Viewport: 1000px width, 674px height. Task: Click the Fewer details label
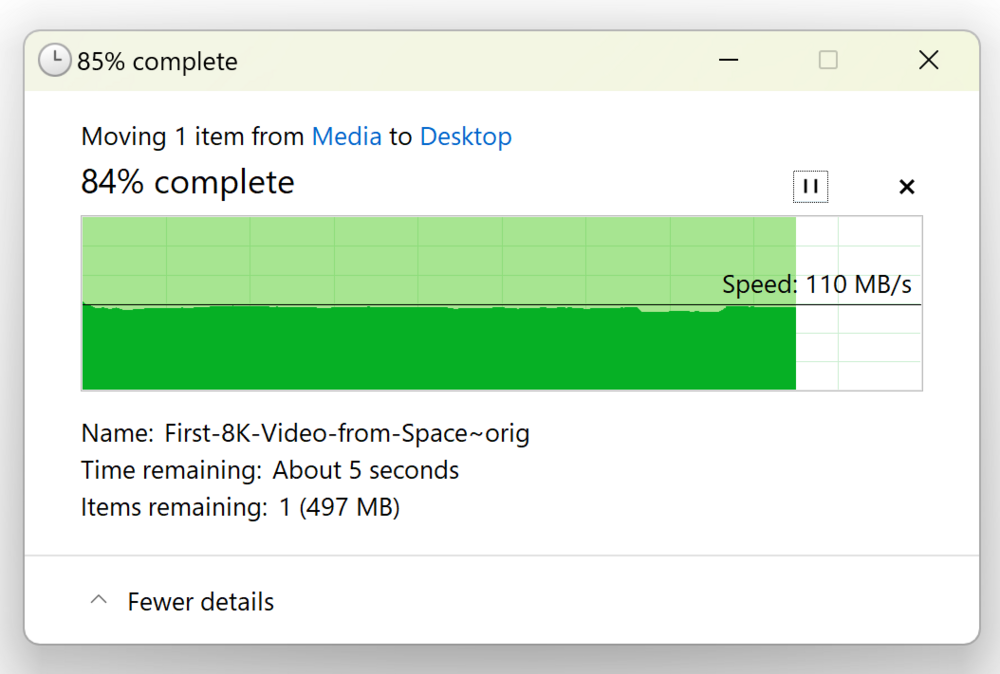200,601
